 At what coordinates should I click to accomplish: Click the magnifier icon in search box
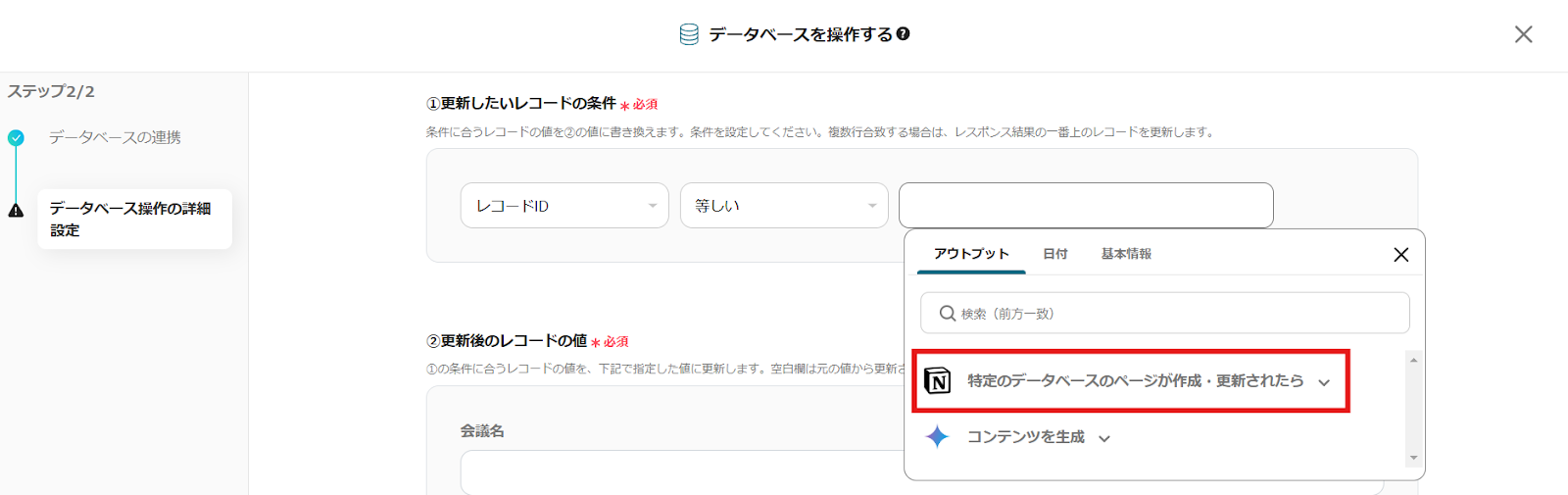pyautogui.click(x=947, y=314)
